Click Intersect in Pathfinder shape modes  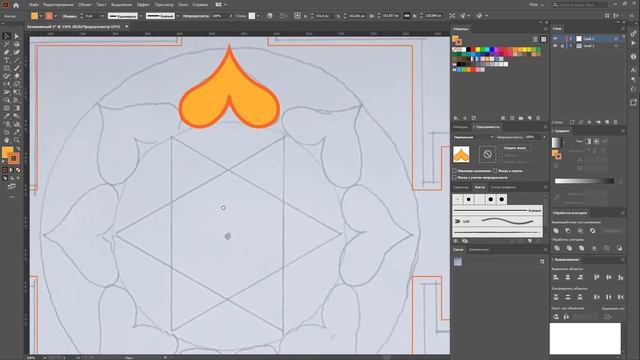(580, 231)
